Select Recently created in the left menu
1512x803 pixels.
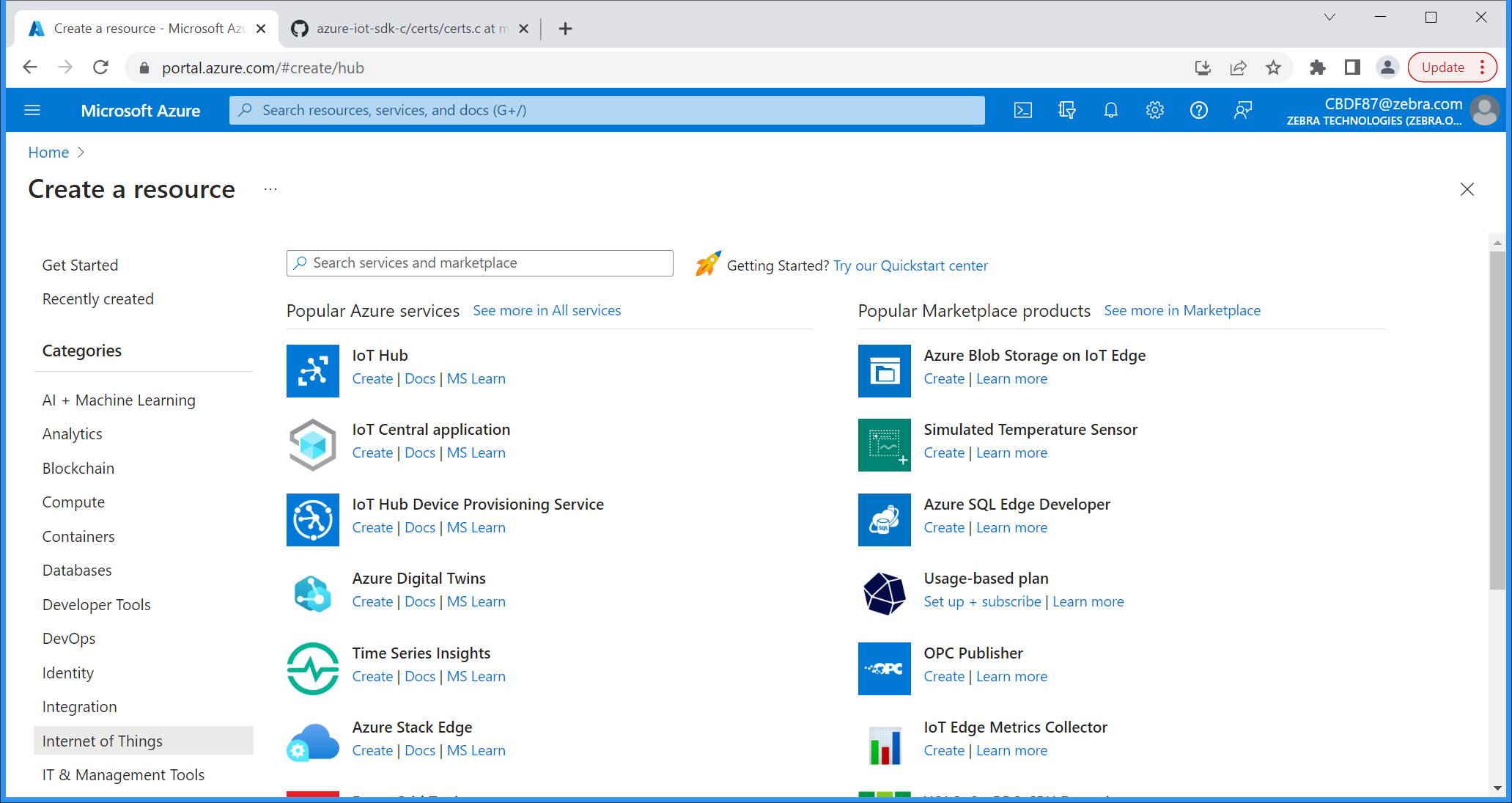click(x=98, y=299)
